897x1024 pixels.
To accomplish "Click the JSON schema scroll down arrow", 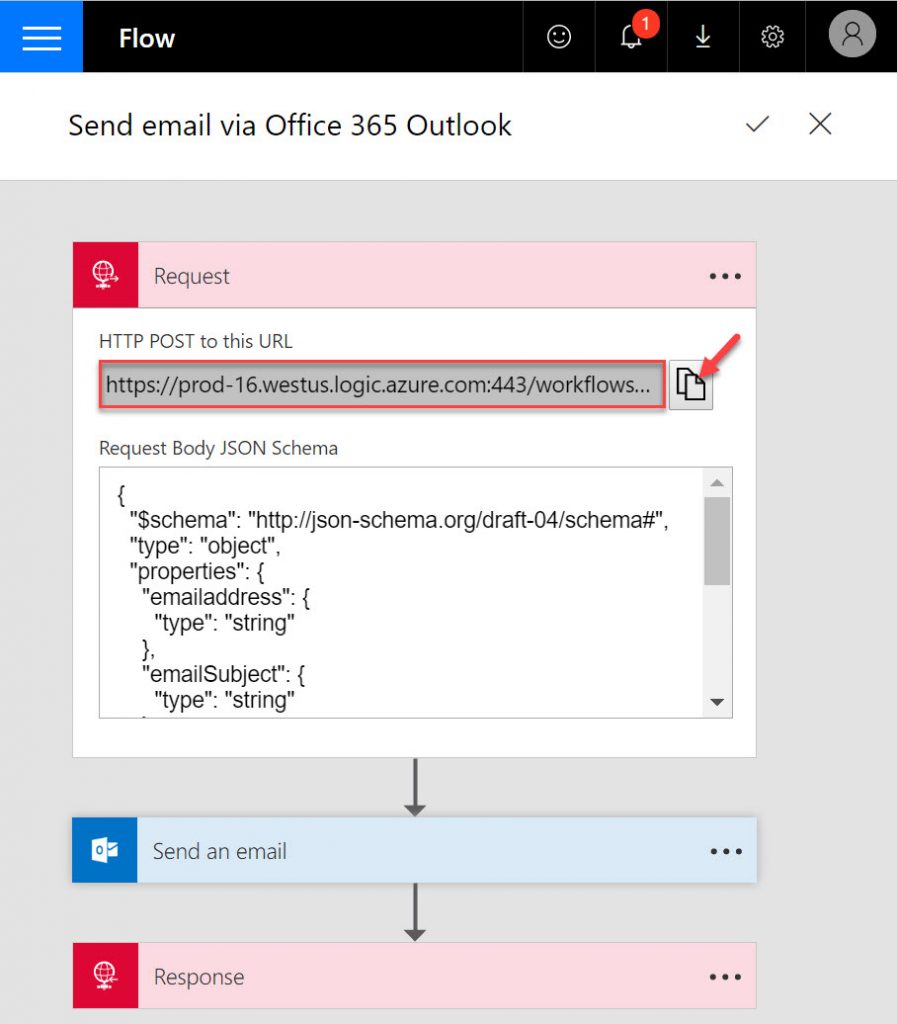I will pyautogui.click(x=717, y=703).
